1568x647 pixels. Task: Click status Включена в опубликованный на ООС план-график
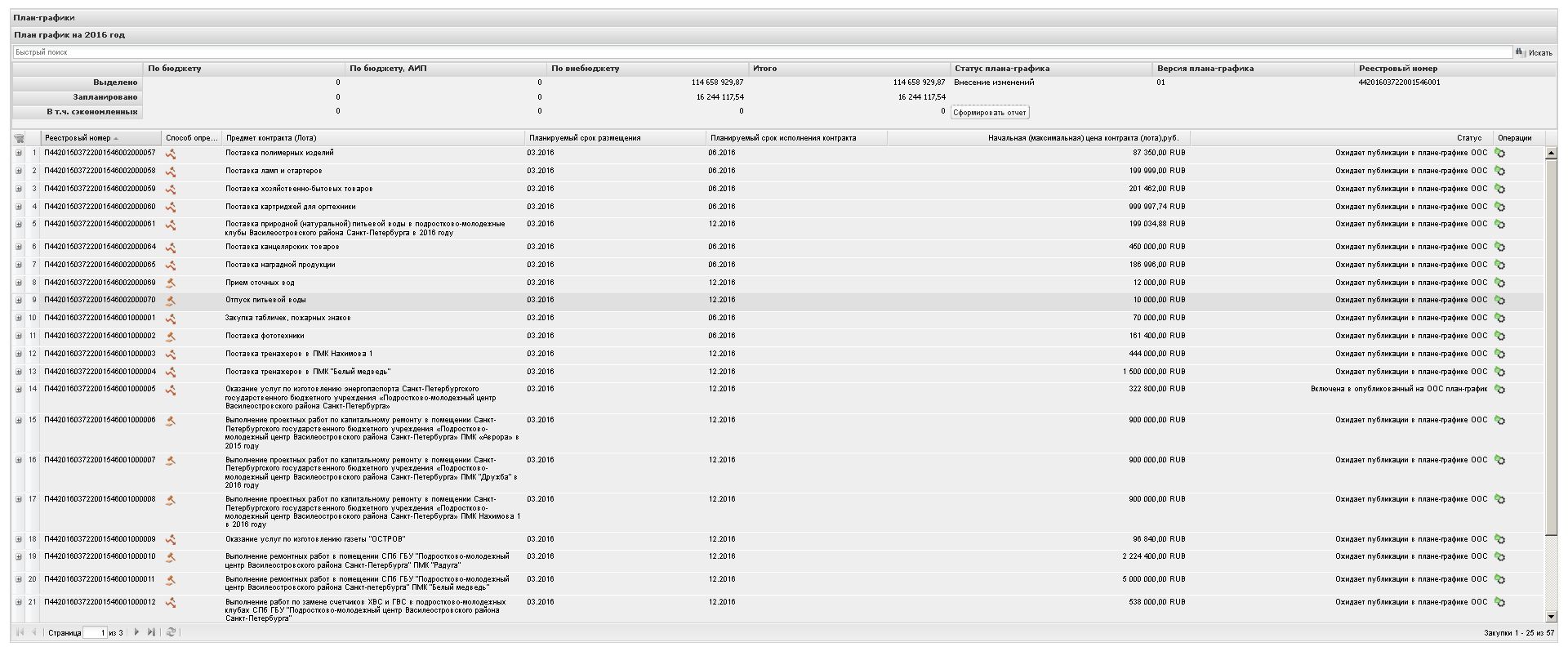point(1399,389)
